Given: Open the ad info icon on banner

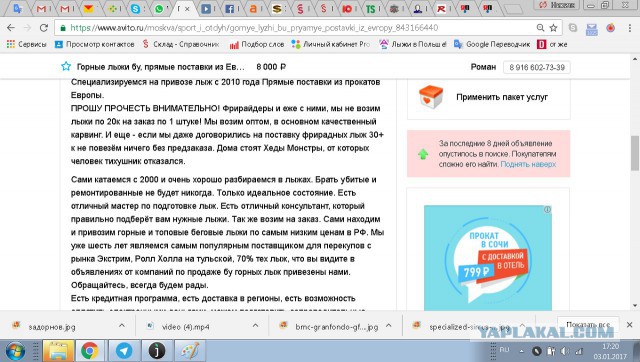Looking at the screenshot, I should [547, 209].
